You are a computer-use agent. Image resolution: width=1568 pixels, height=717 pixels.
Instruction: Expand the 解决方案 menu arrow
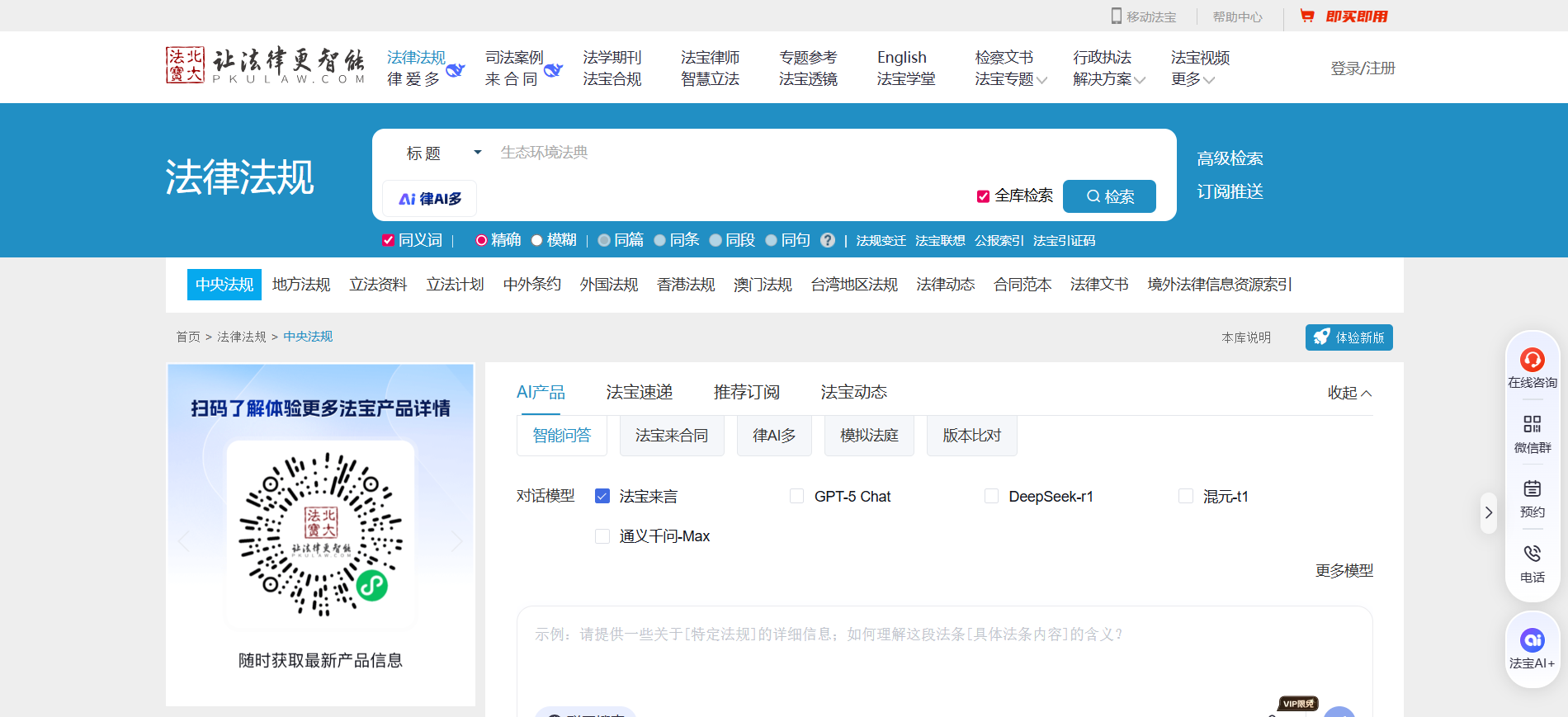click(1140, 80)
